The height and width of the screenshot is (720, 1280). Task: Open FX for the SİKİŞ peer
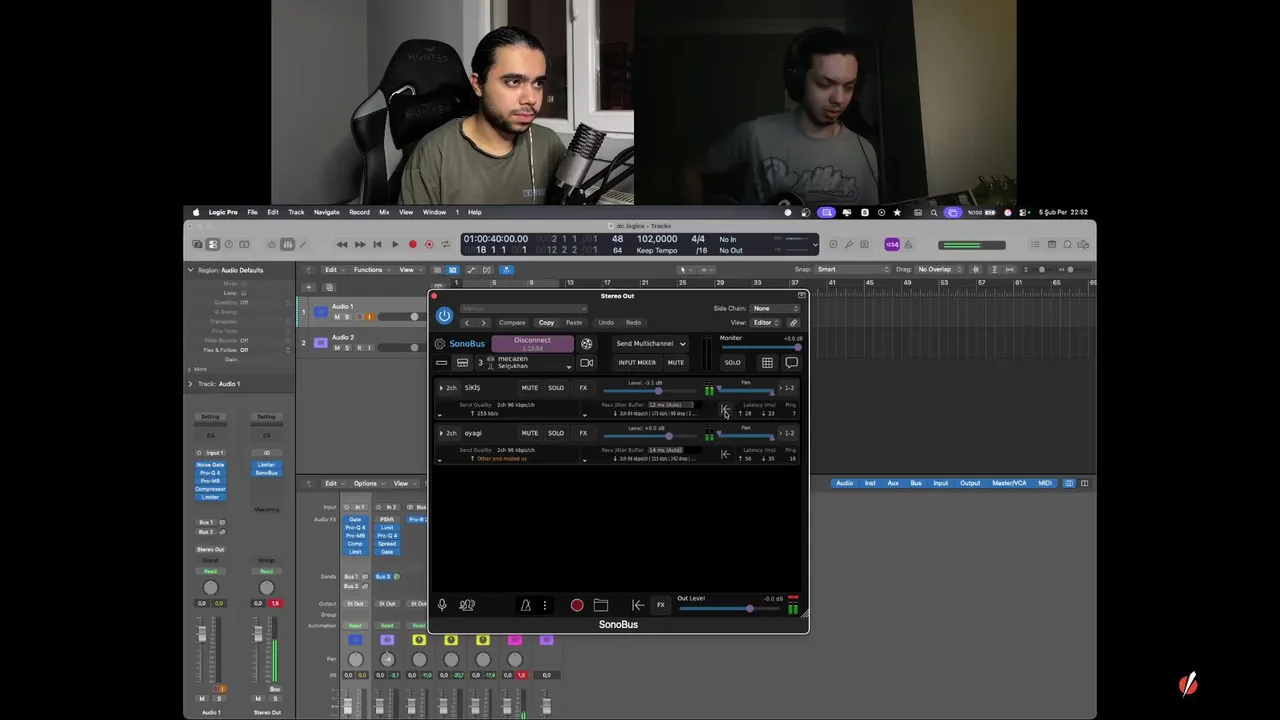click(583, 388)
